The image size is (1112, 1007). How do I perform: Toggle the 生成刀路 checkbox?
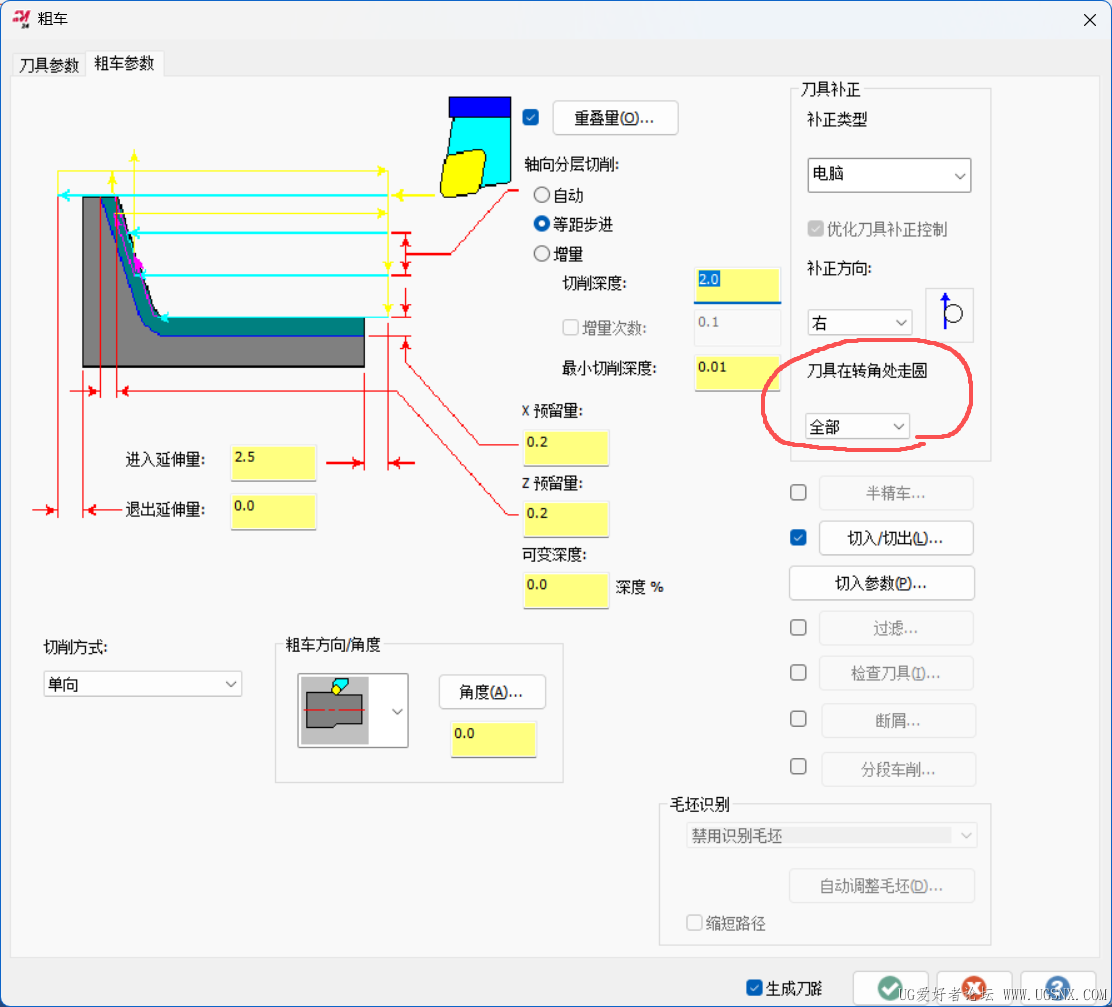coord(754,987)
